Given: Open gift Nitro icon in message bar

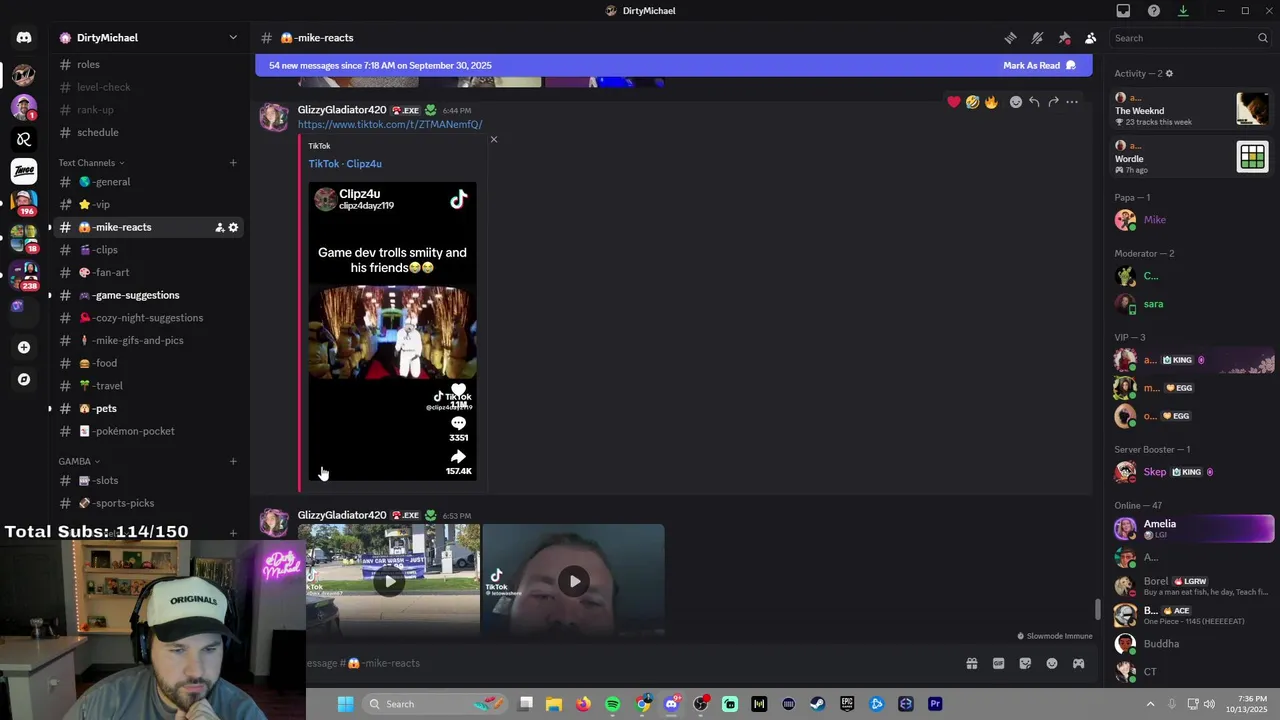Looking at the screenshot, I should tap(971, 664).
